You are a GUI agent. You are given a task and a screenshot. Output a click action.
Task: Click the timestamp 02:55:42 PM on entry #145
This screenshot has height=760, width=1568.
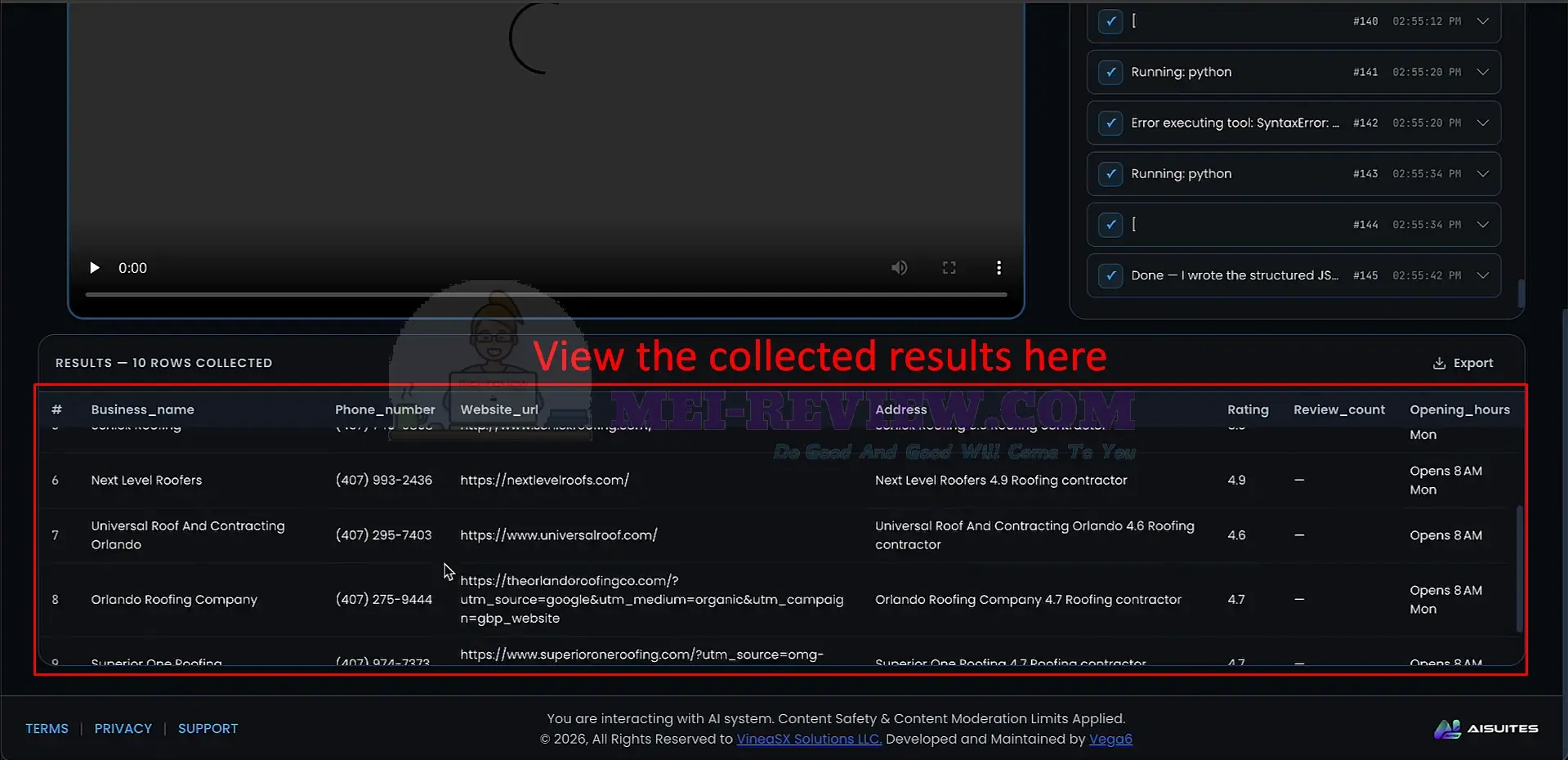[x=1427, y=275]
